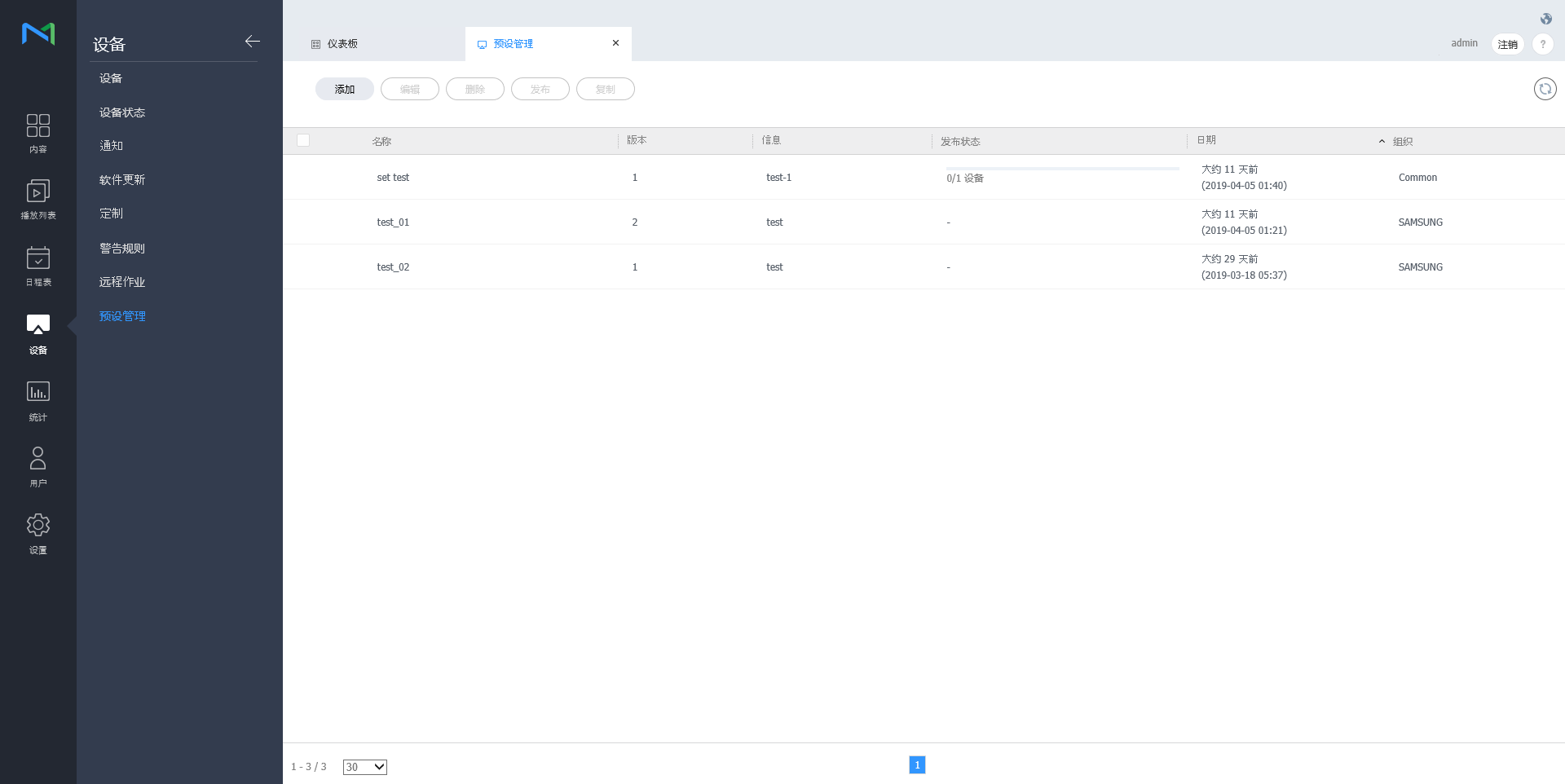
Task: Click the refresh icon above the table
Action: [x=1545, y=89]
